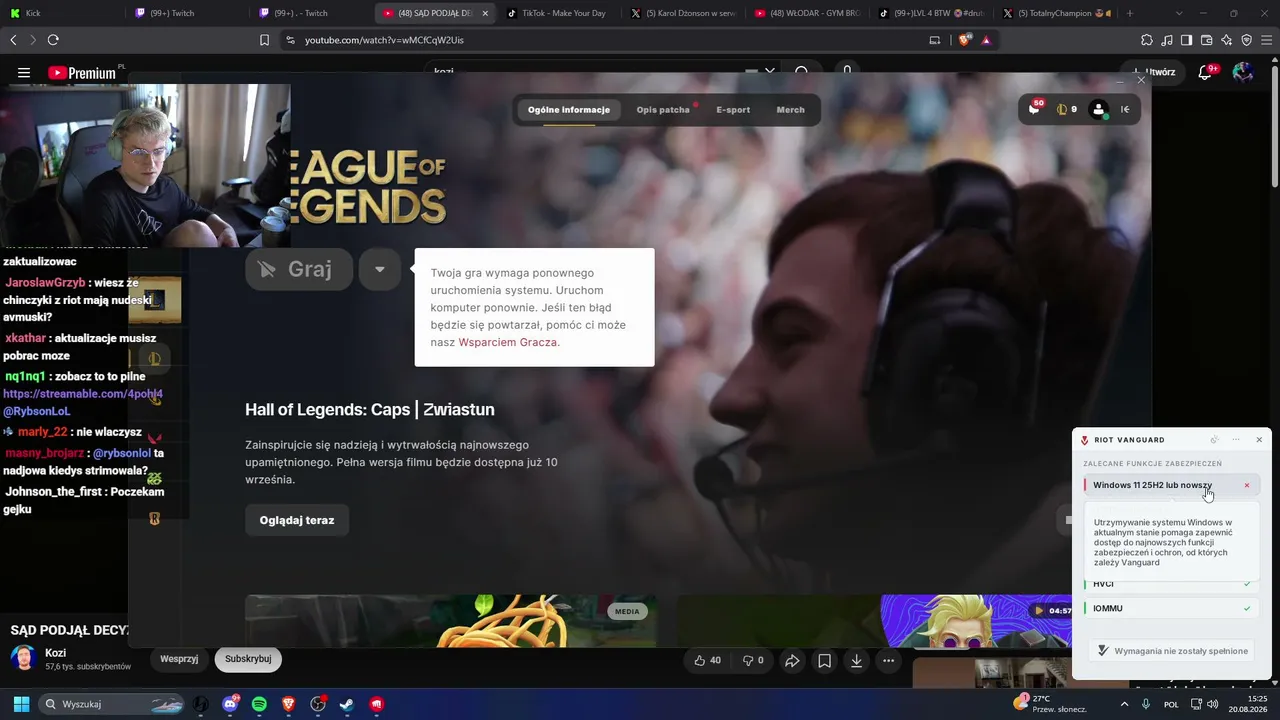Viewport: 1280px width, 720px height.
Task: Close the Riot Vanguard popup
Action: 1259,440
